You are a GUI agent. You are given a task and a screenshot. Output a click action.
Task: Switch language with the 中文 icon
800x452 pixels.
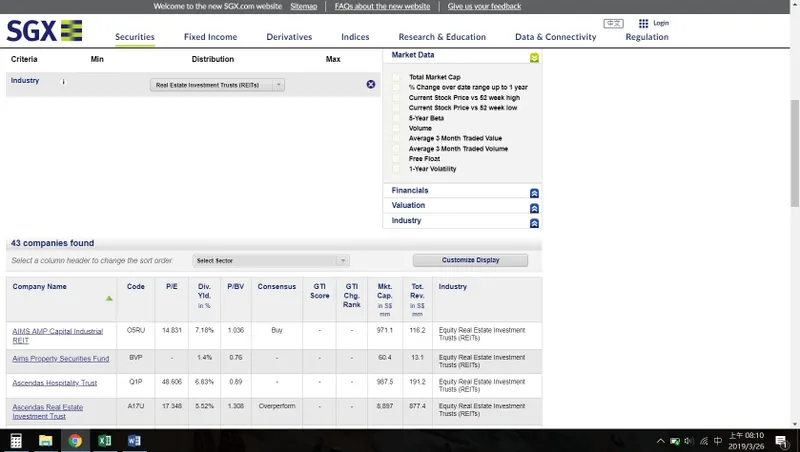(x=613, y=23)
